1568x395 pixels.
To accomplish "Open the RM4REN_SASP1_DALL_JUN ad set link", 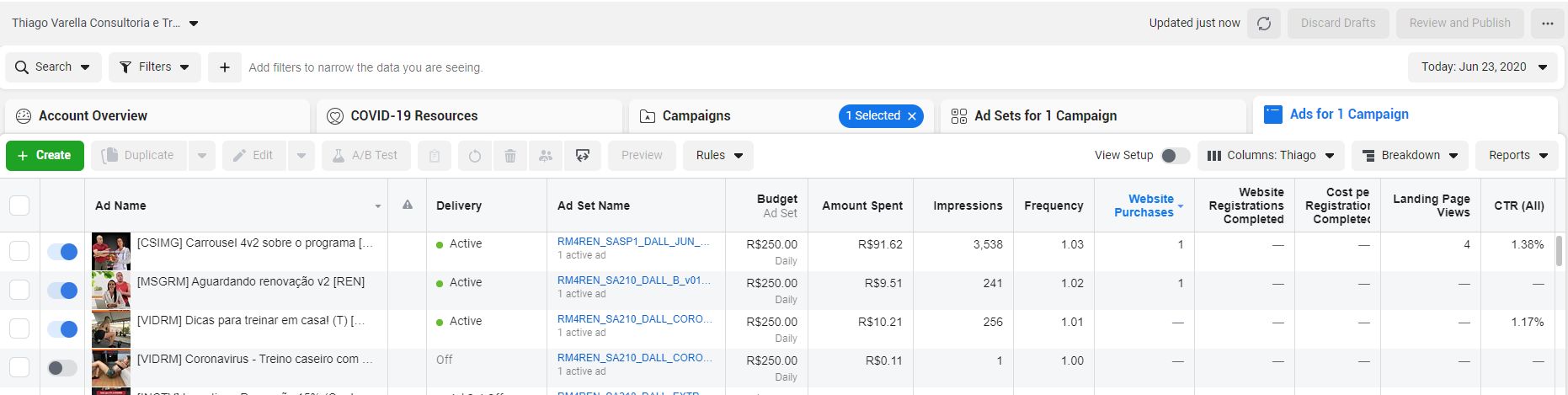I will click(632, 242).
